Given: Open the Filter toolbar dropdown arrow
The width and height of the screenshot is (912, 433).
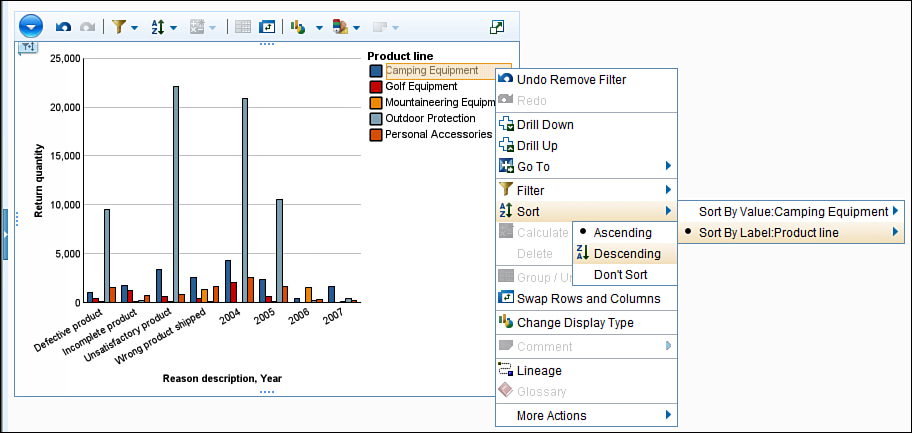Looking at the screenshot, I should 134,27.
